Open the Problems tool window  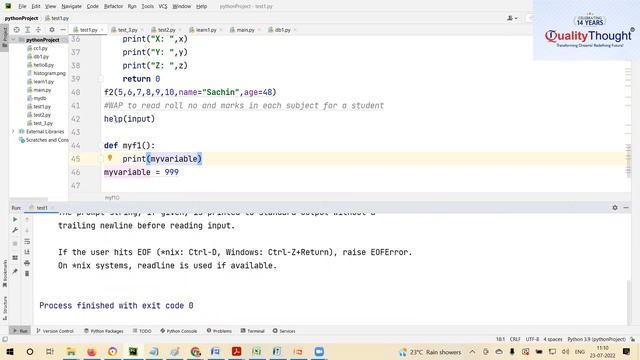click(219, 331)
